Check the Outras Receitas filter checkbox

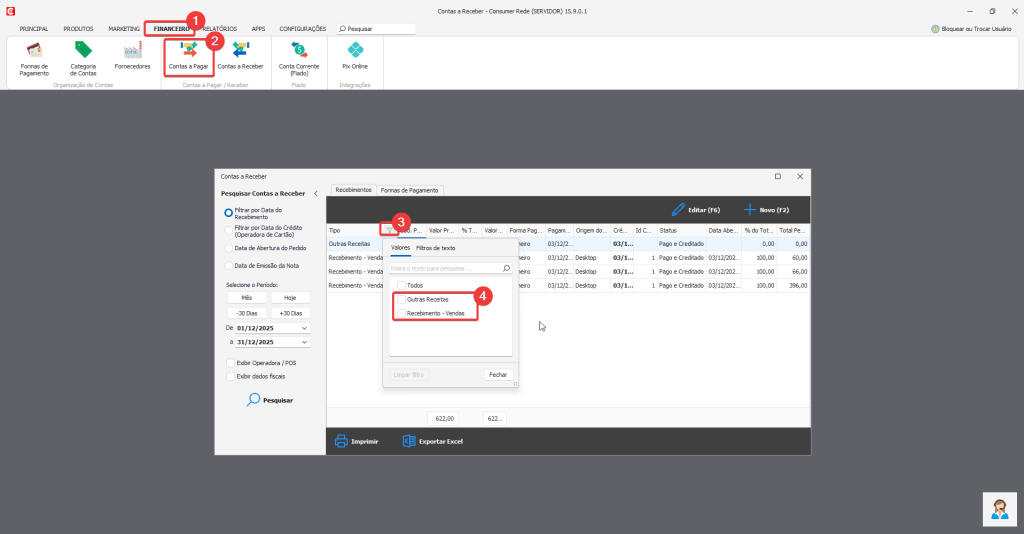[401, 299]
